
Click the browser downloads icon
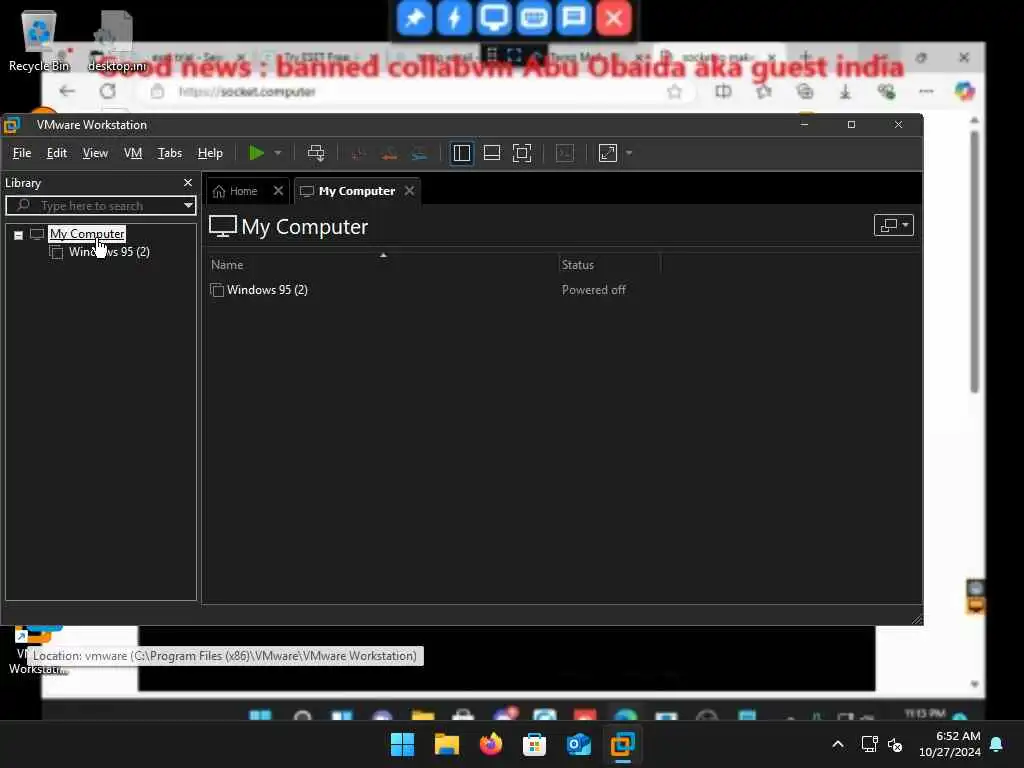(x=845, y=92)
